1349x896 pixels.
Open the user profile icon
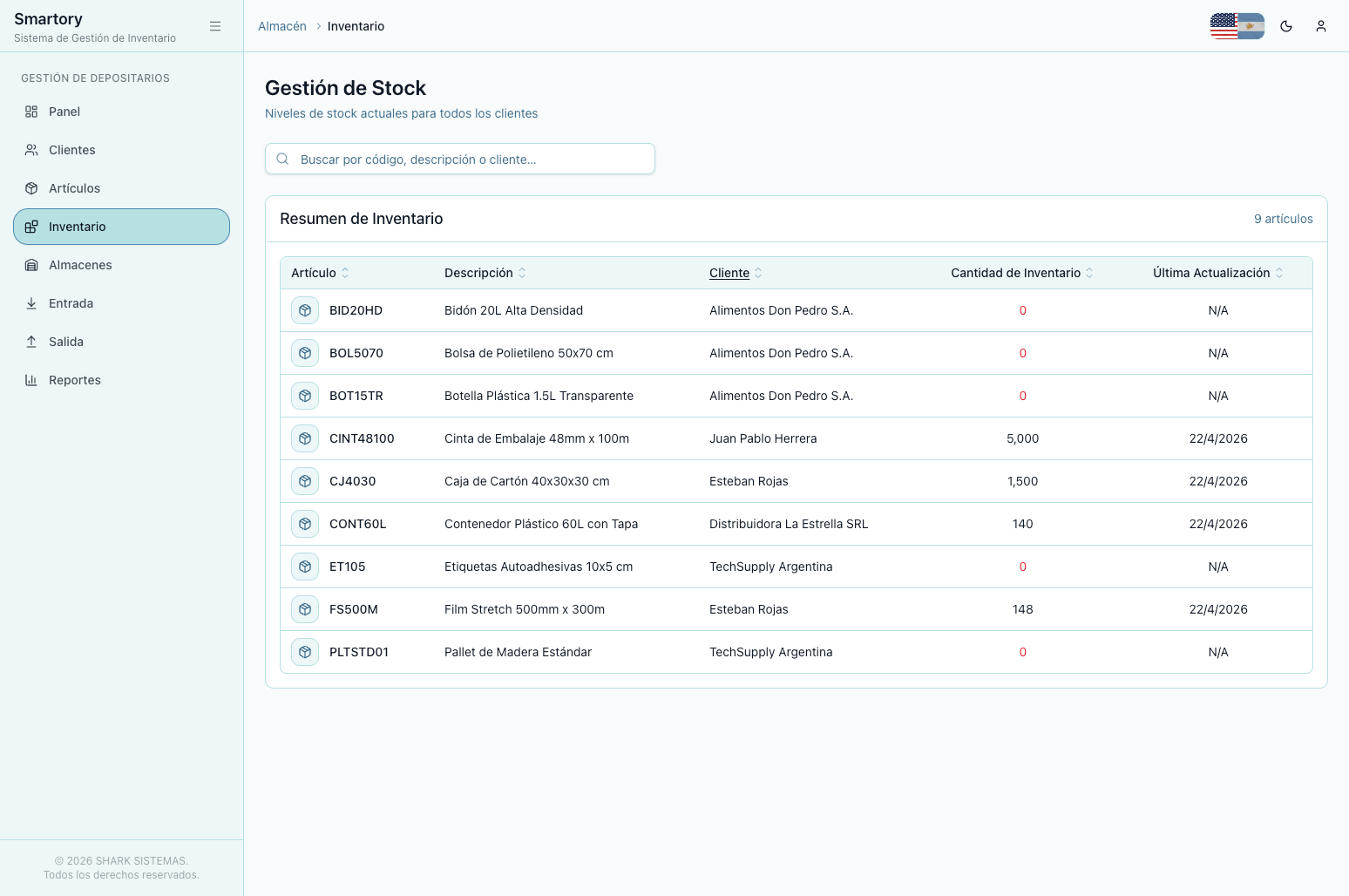coord(1321,26)
